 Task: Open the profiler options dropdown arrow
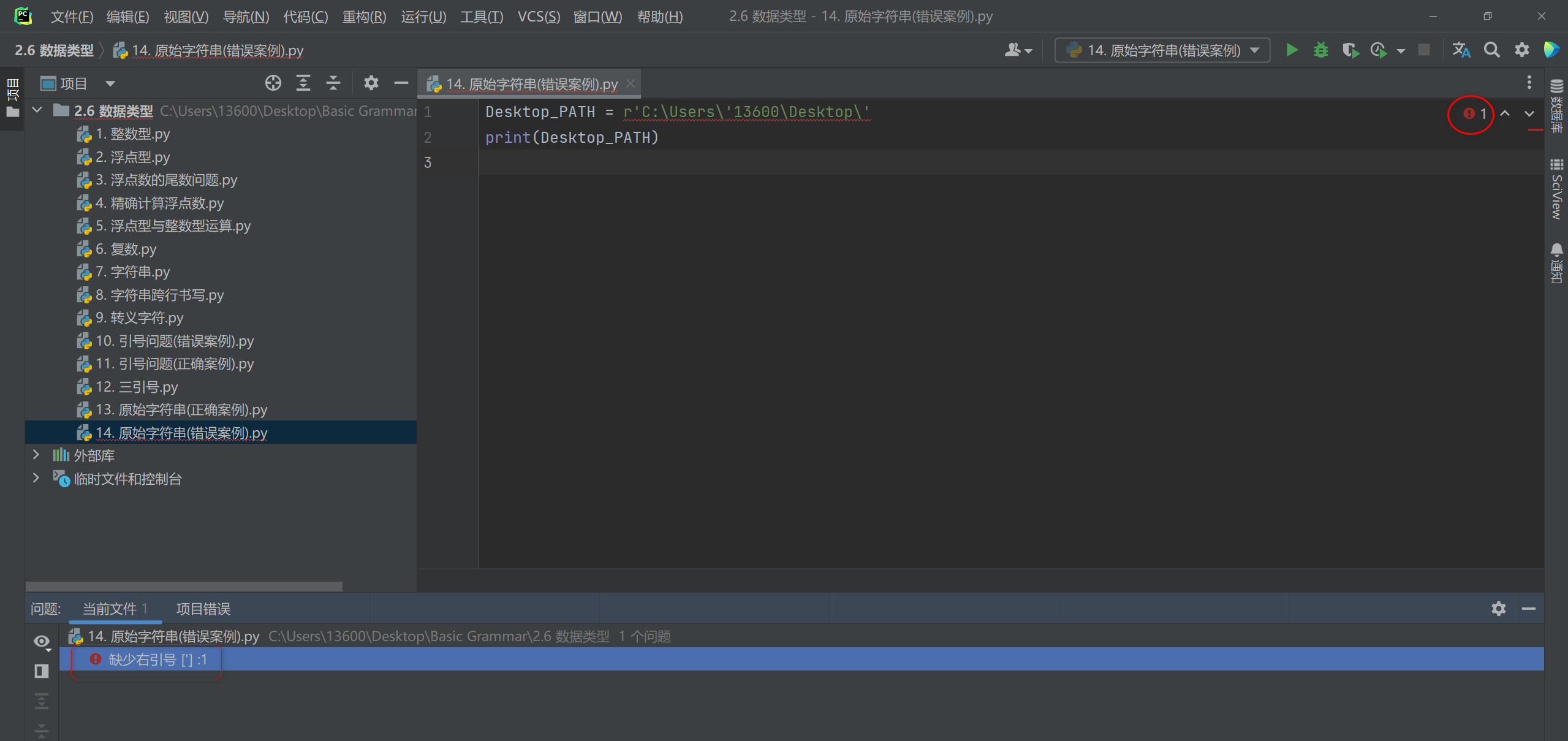(x=1401, y=51)
